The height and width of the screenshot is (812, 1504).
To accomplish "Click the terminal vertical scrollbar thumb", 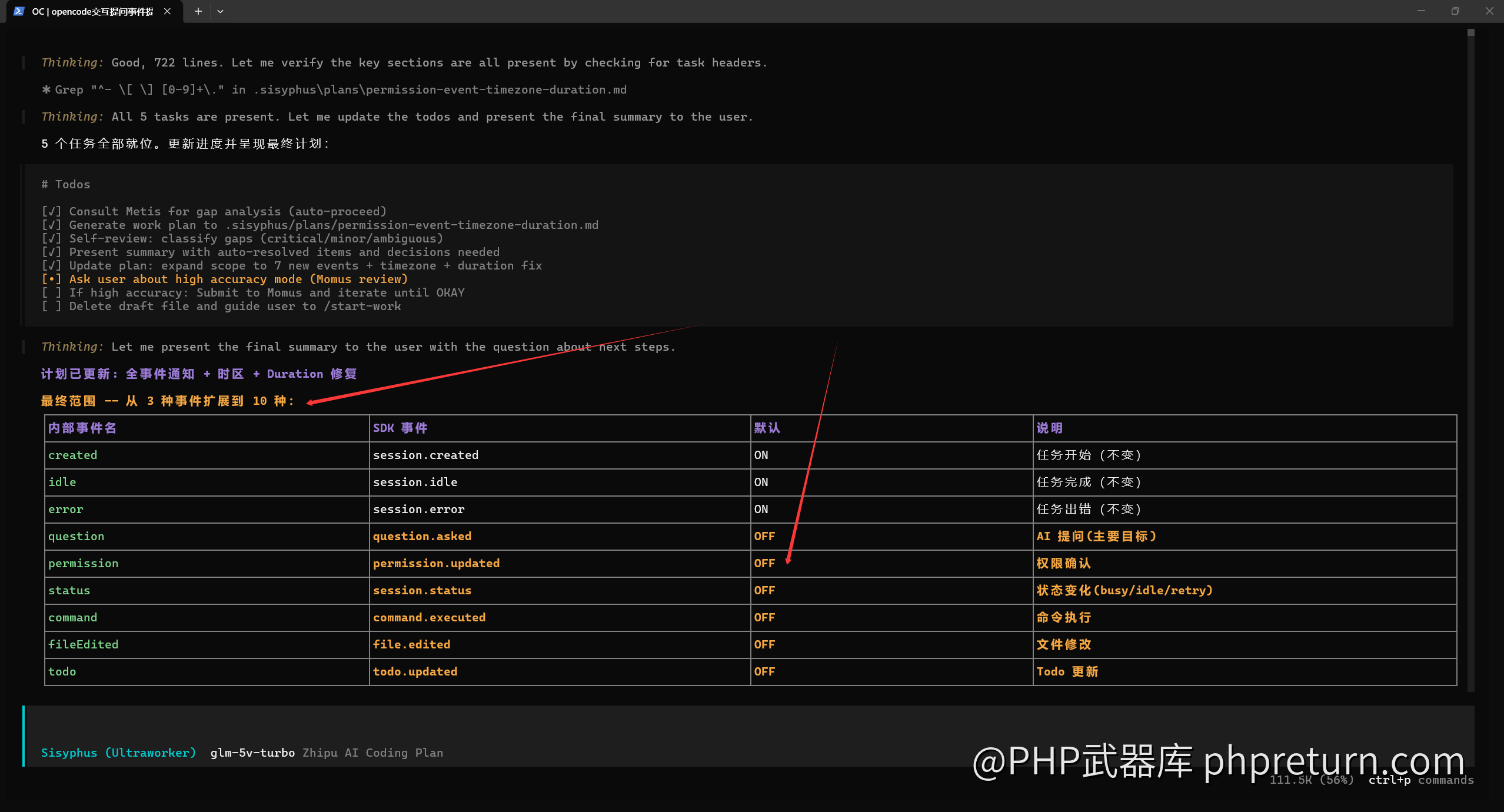I will [1470, 33].
